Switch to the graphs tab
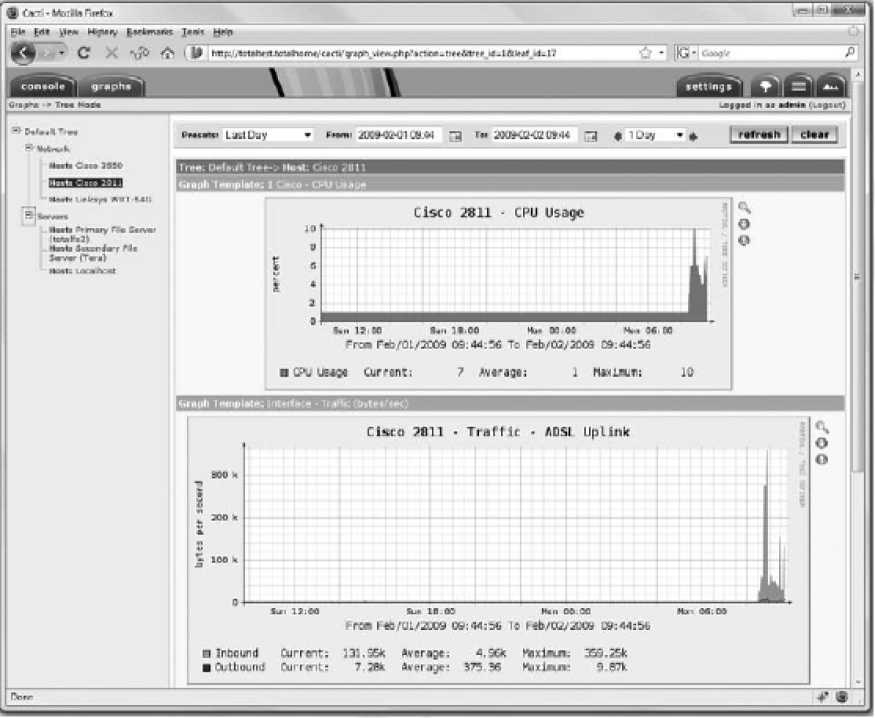This screenshot has height=718, width=875. pyautogui.click(x=111, y=86)
